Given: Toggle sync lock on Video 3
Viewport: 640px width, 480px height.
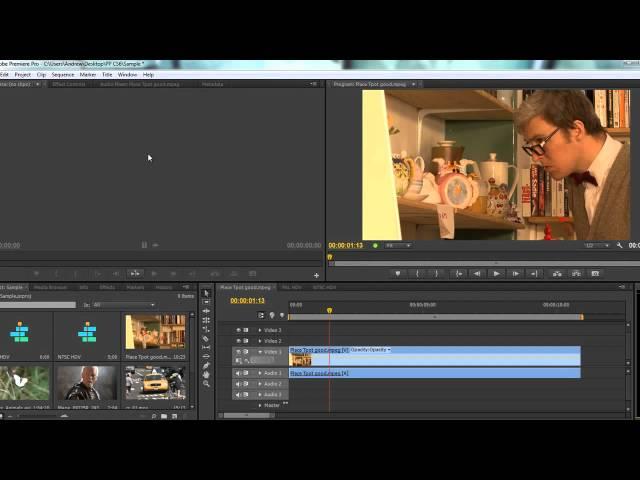Looking at the screenshot, I should click(x=246, y=330).
